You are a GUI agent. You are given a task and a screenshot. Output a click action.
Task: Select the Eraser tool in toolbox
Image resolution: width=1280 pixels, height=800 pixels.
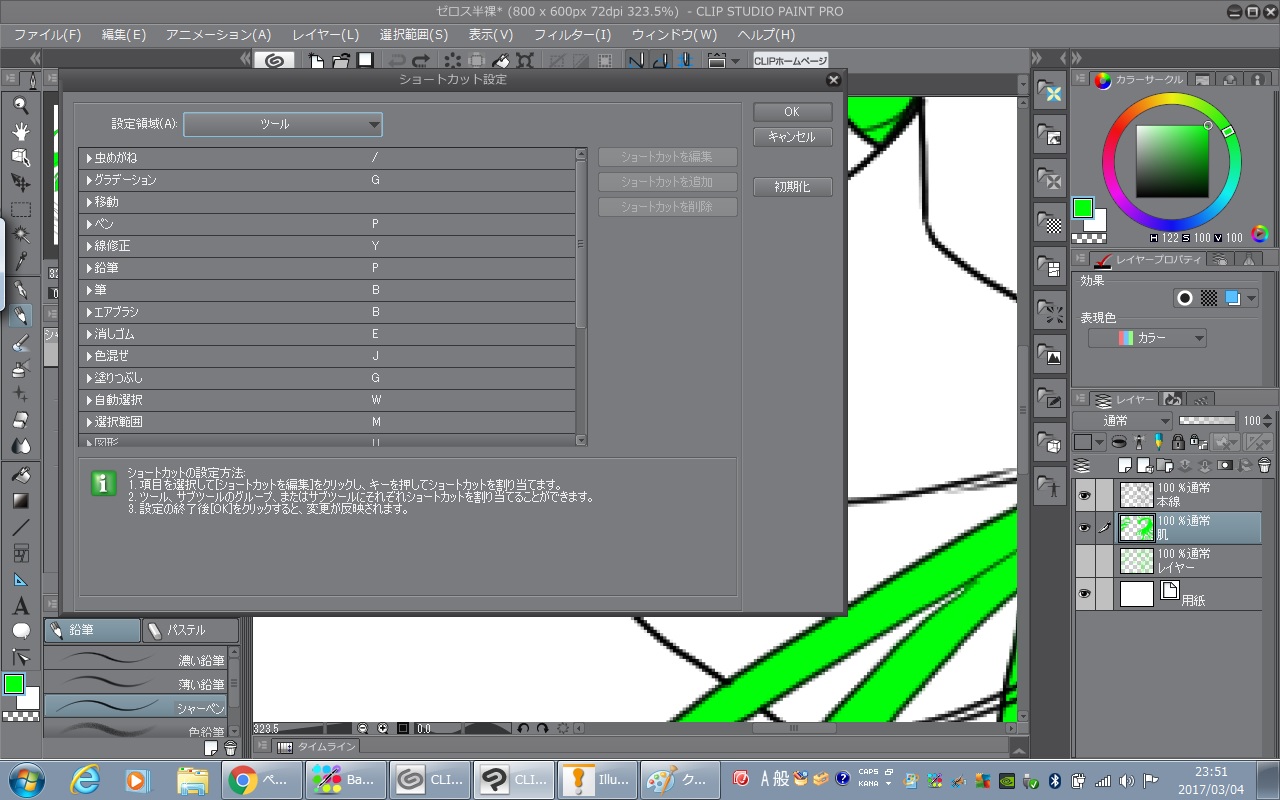coord(21,420)
